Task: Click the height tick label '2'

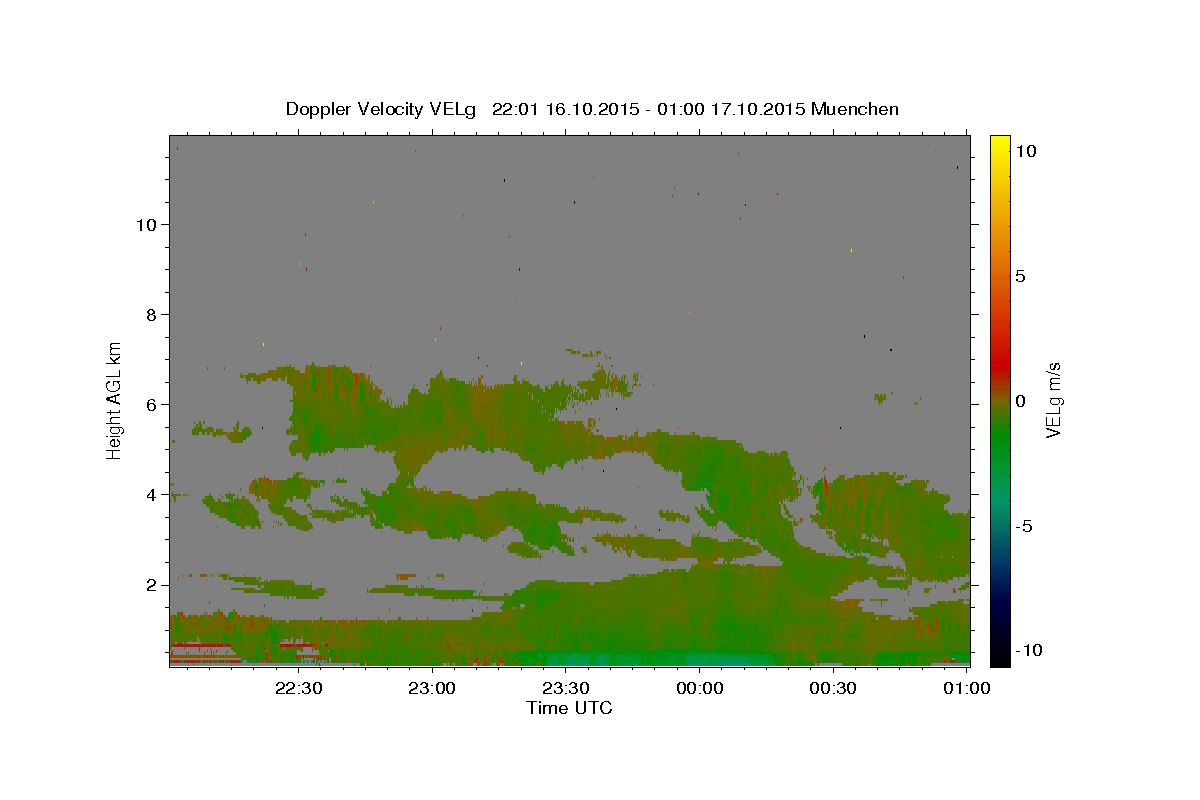Action: (x=151, y=584)
